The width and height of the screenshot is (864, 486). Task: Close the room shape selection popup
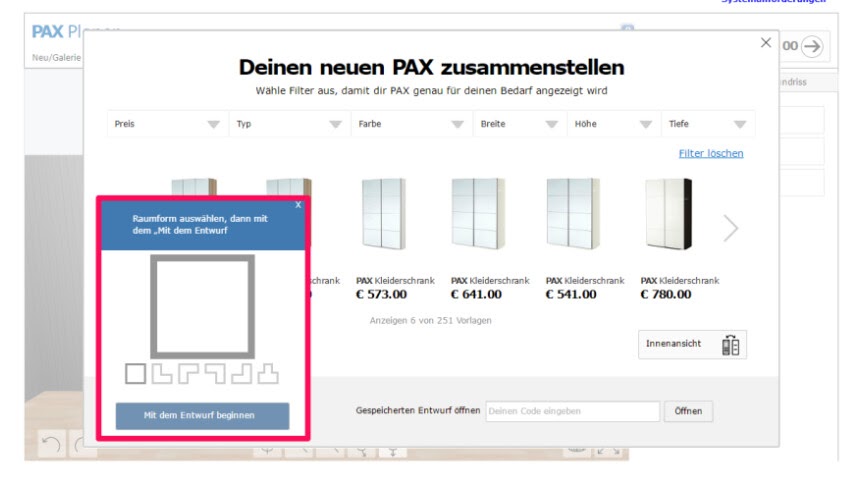[x=298, y=205]
